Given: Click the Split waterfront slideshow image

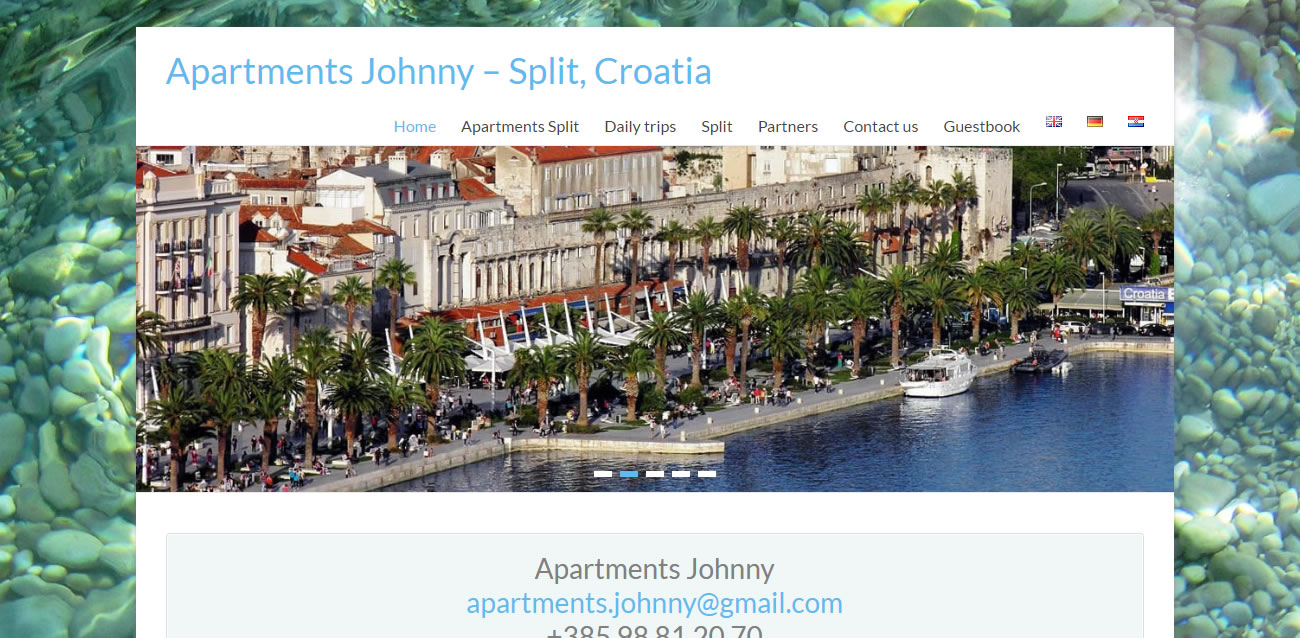Looking at the screenshot, I should (655, 319).
